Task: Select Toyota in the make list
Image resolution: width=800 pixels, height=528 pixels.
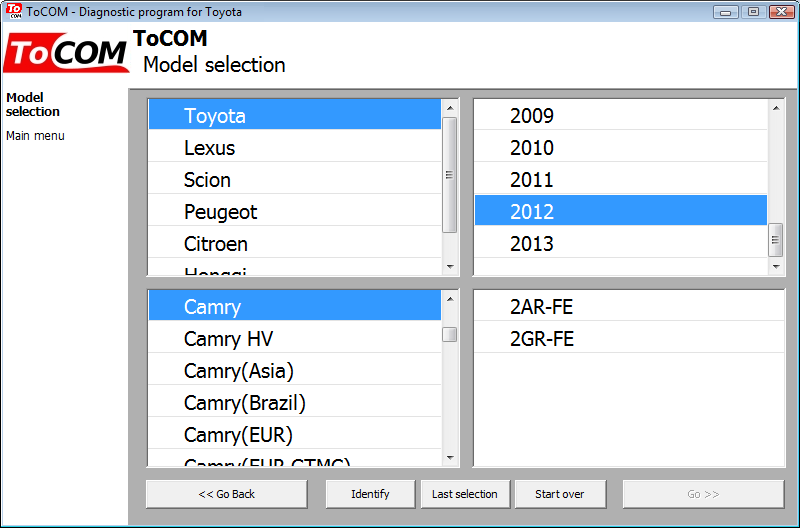Action: 295,115
